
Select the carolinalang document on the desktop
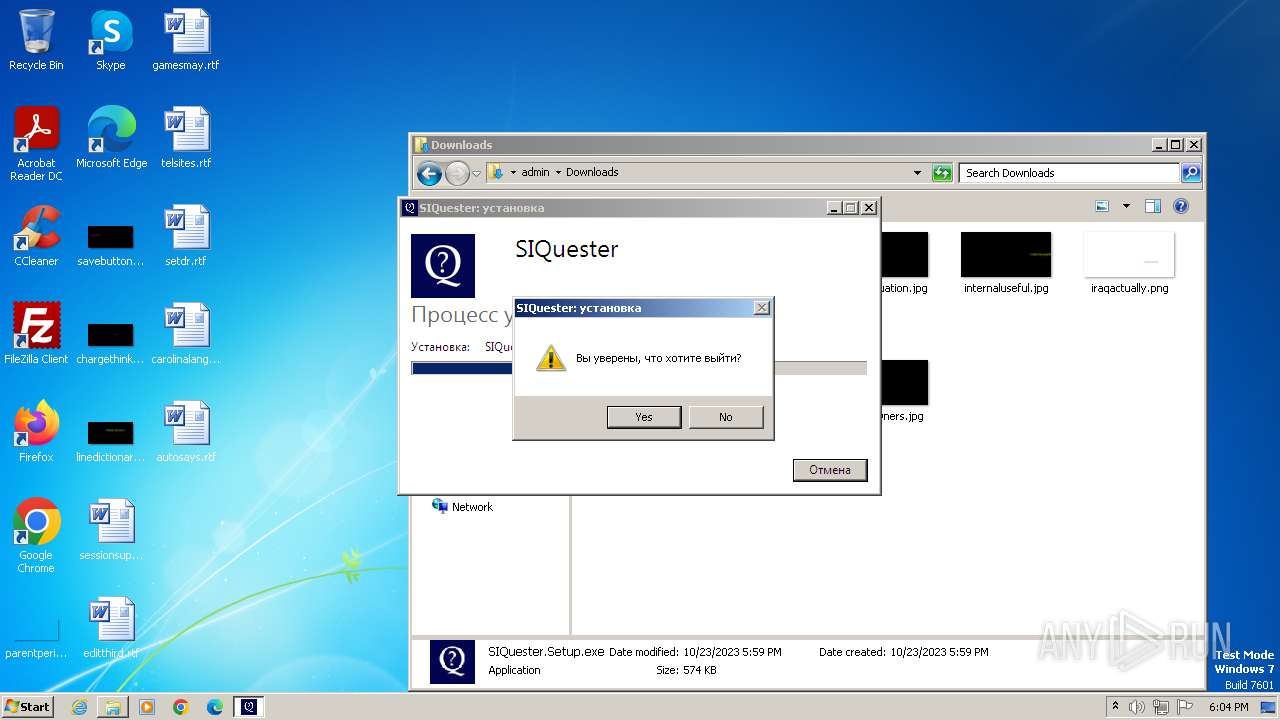point(186,334)
